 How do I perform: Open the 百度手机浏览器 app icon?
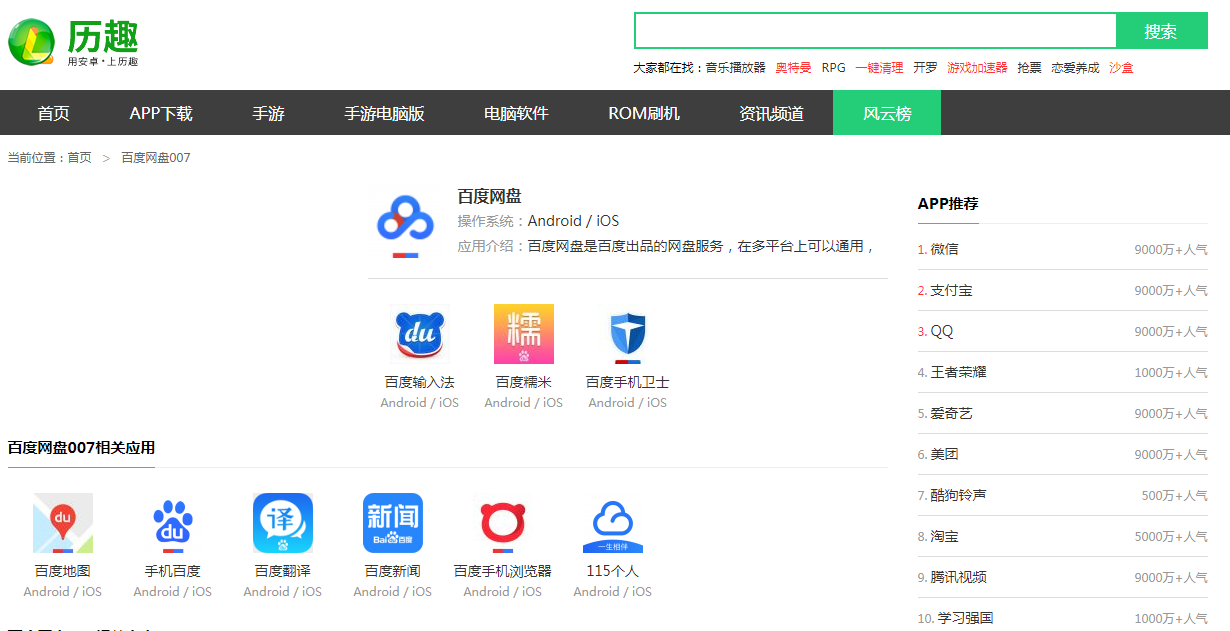coord(503,523)
